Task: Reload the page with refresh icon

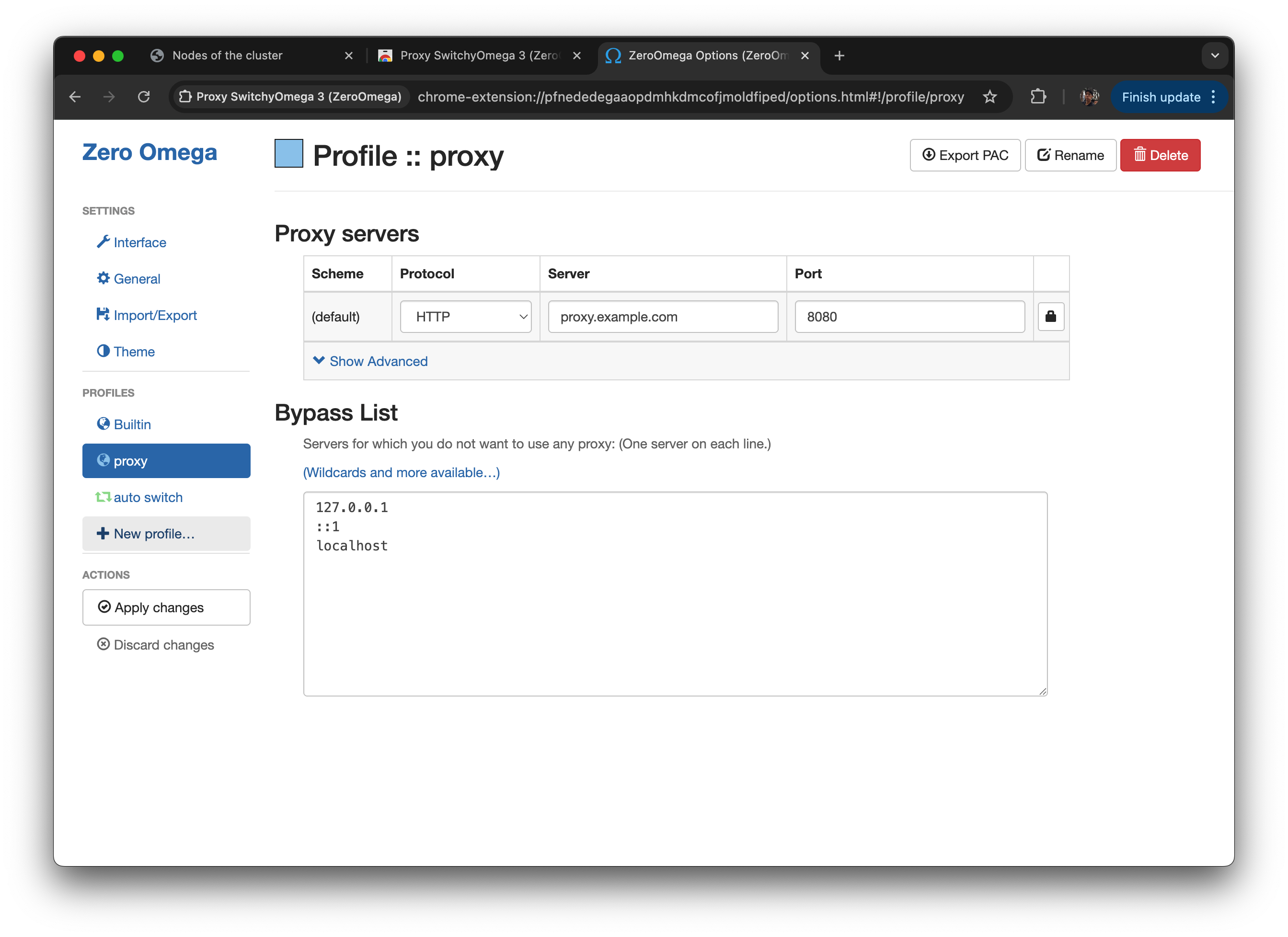Action: [x=144, y=97]
